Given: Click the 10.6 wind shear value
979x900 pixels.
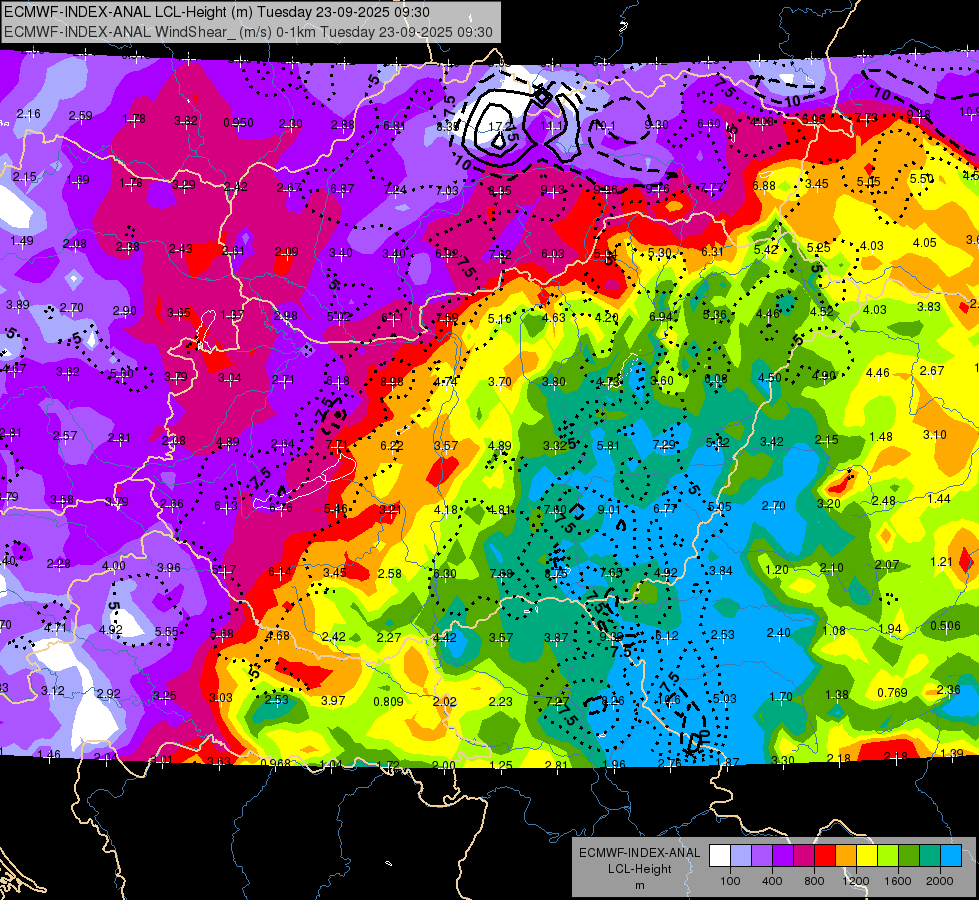Looking at the screenshot, I should [668, 700].
